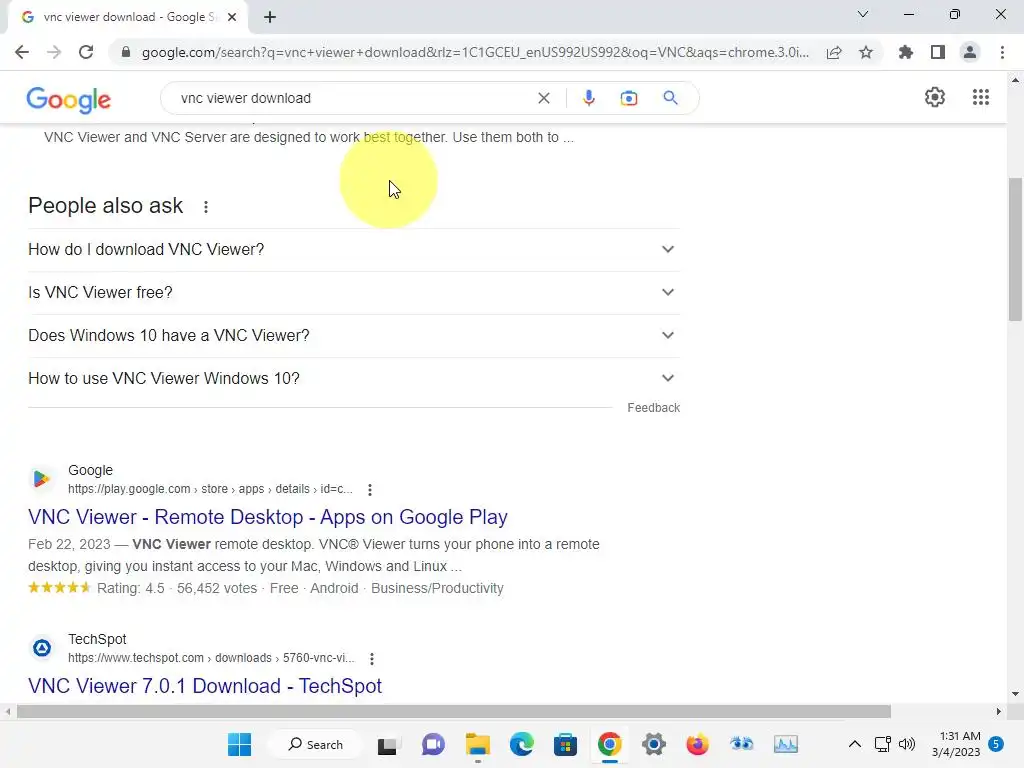Open Chrome three-dot menu
1024x768 pixels.
pyautogui.click(x=1002, y=52)
